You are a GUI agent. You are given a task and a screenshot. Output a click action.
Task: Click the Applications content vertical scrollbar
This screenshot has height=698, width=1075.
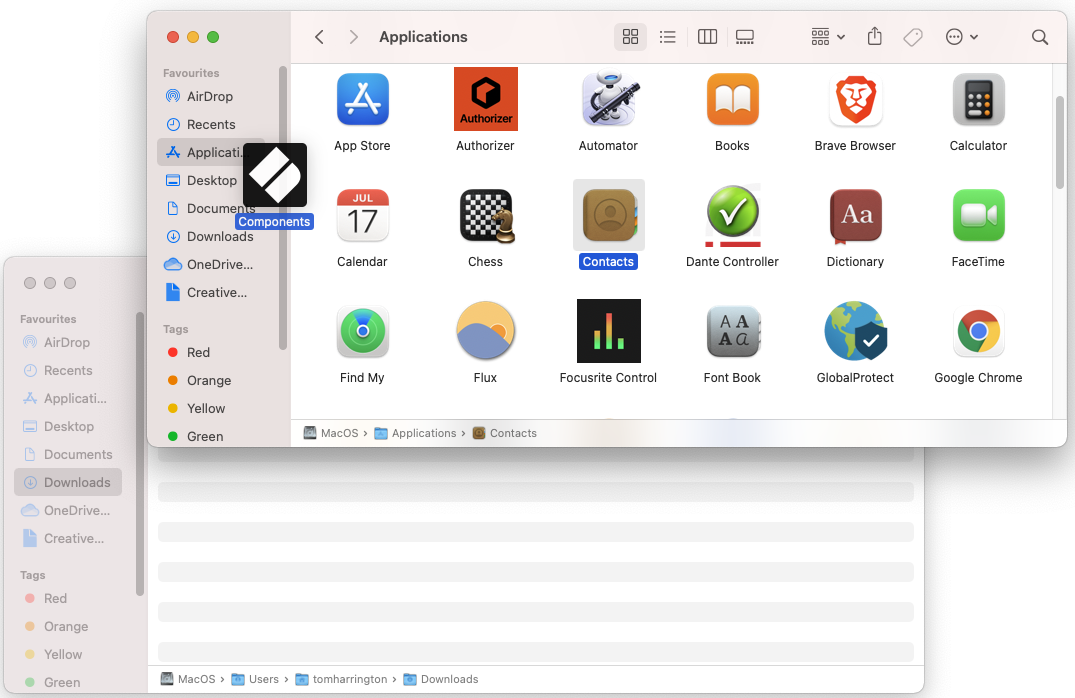pyautogui.click(x=1059, y=143)
